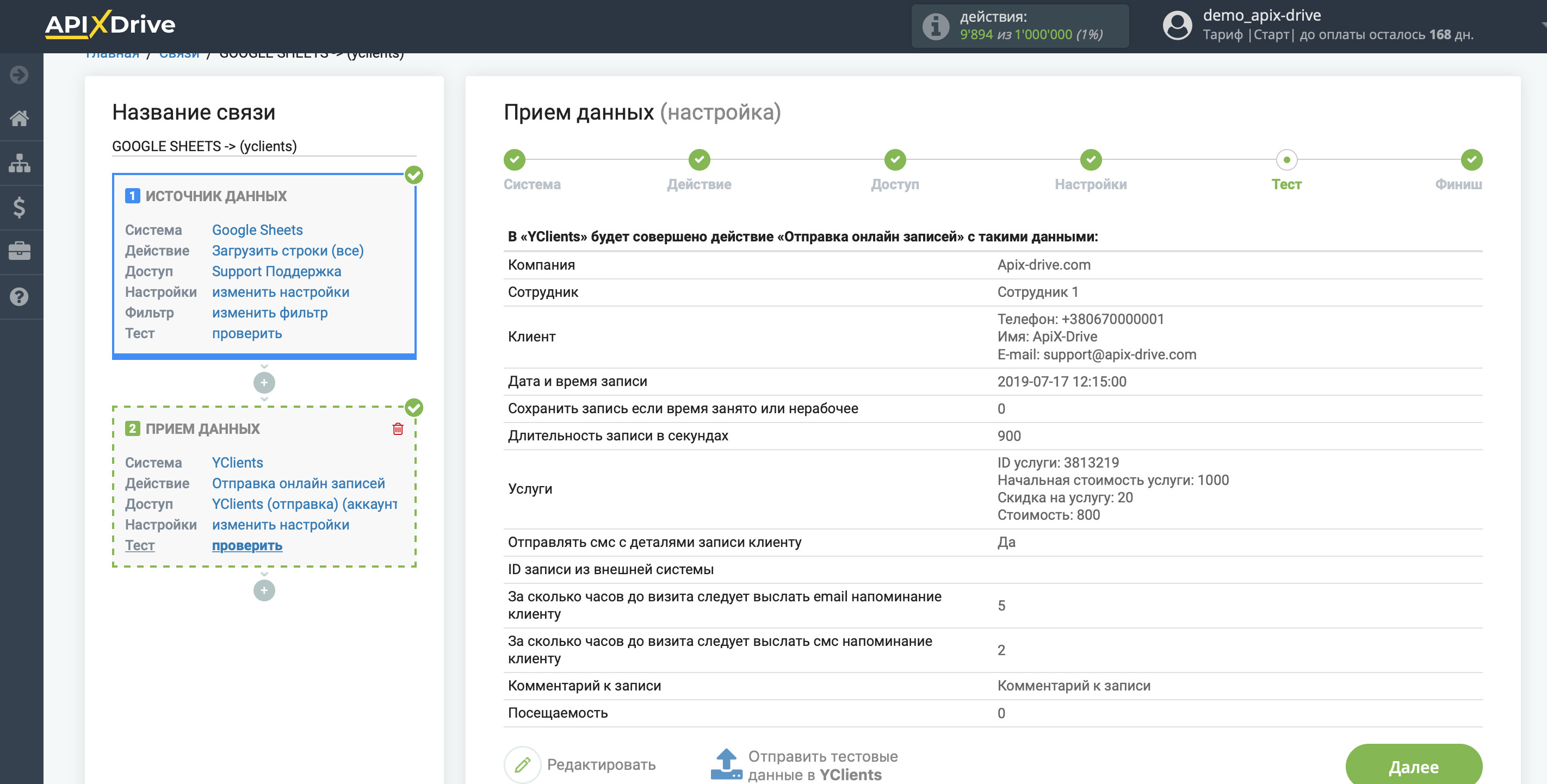Image resolution: width=1547 pixels, height=784 pixels.
Task: Click the actions counter 9'894 из 1'000'000
Action: pyautogui.click(x=1031, y=34)
